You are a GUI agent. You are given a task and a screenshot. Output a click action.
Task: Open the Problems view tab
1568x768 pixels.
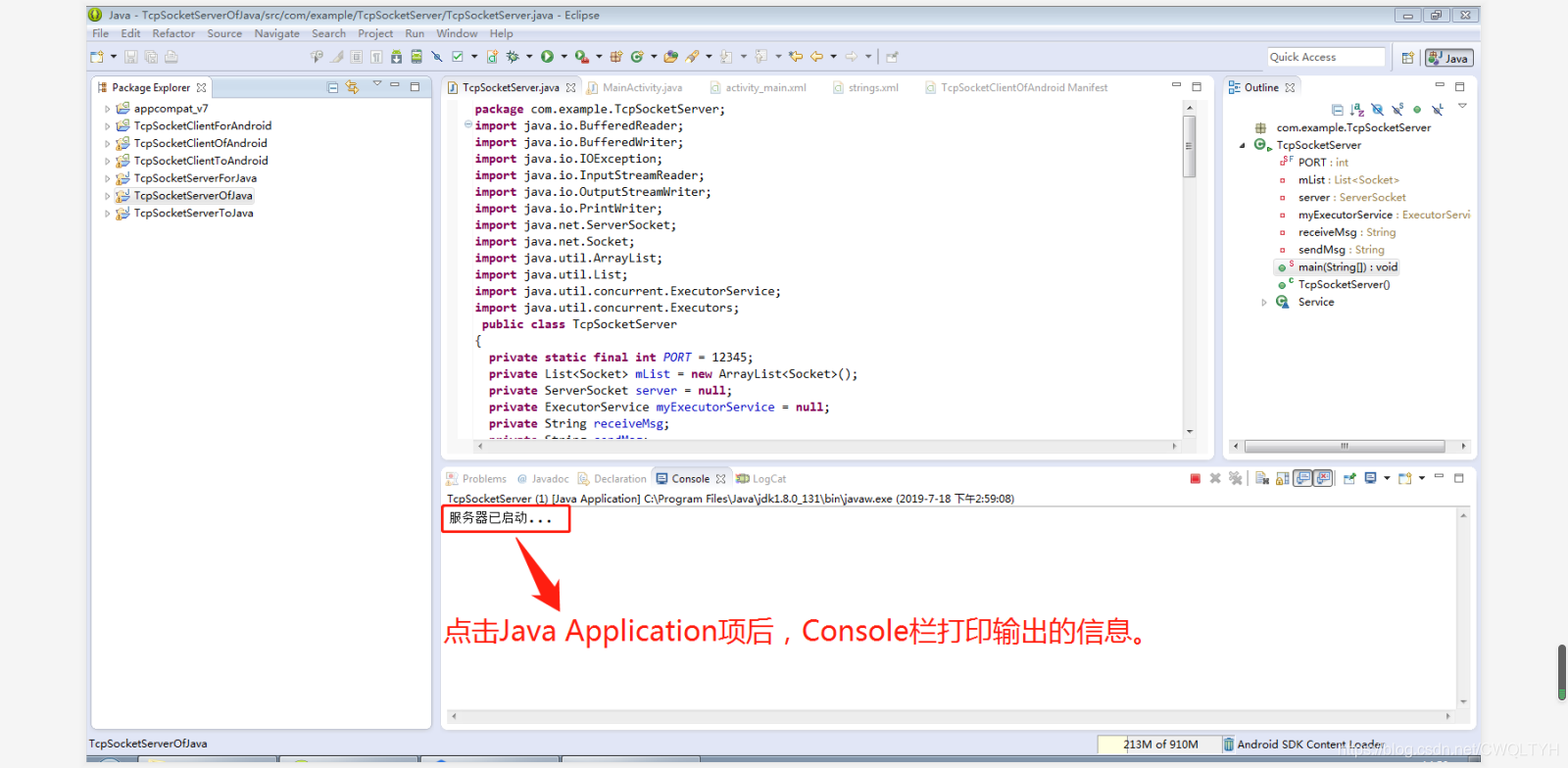click(476, 479)
